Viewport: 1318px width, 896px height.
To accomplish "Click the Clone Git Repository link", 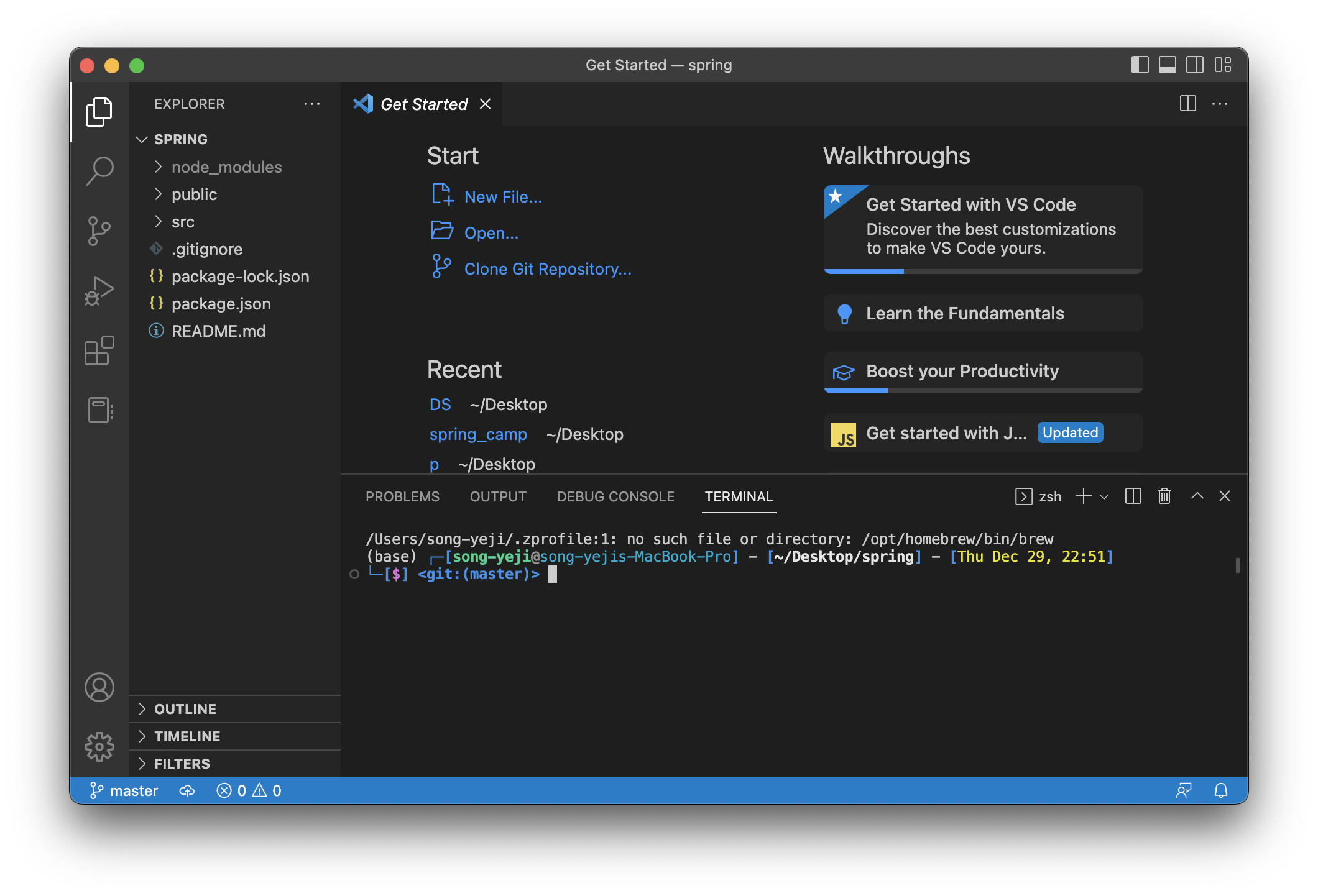I will 547,269.
